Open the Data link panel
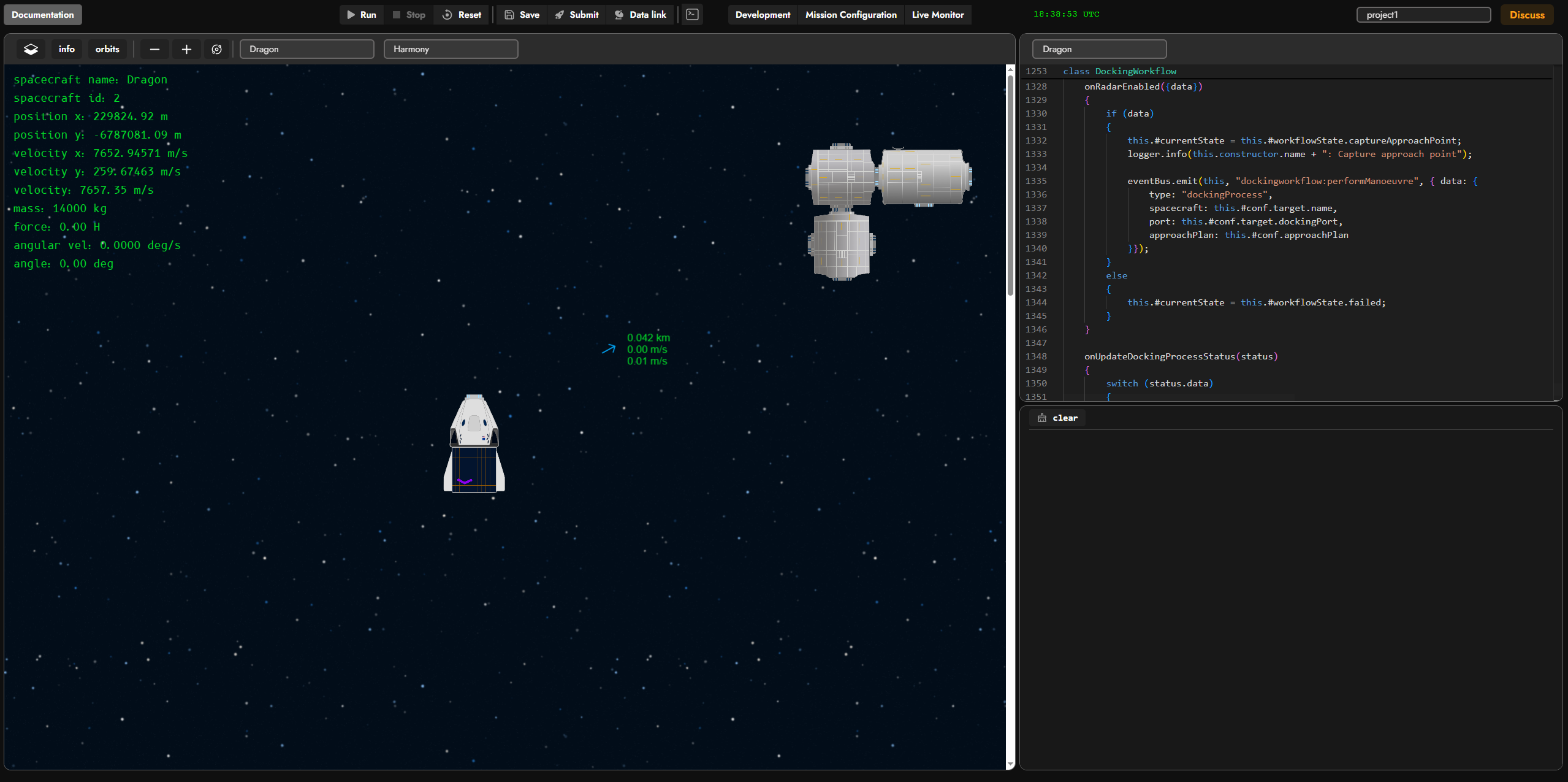Screen dimensions: 1568x782 641,15
